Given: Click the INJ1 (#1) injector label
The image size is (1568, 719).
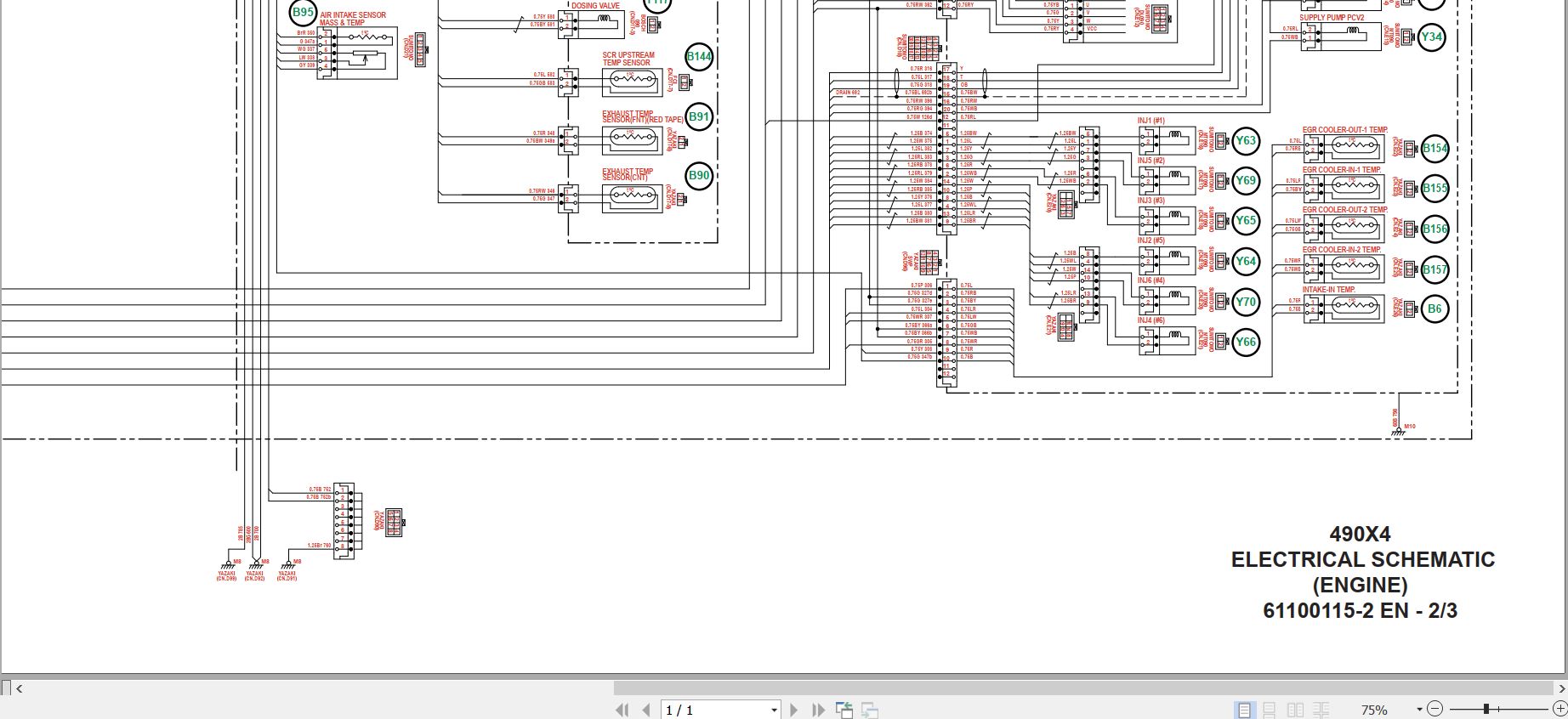Looking at the screenshot, I should pyautogui.click(x=1151, y=121).
